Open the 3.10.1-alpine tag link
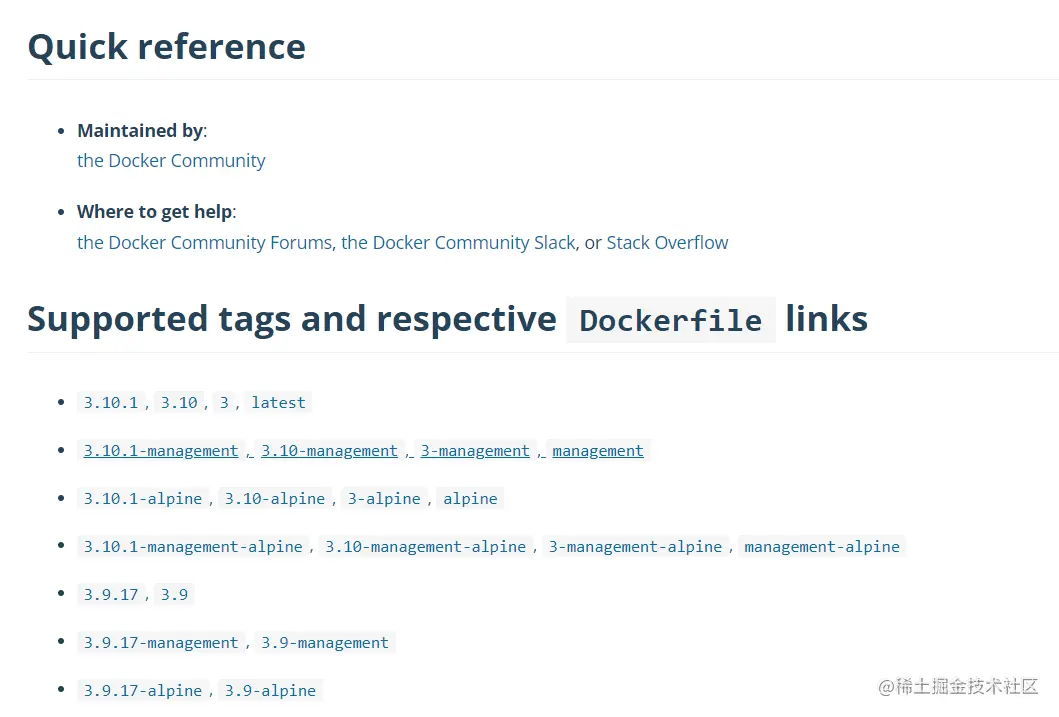This screenshot has width=1059, height=717. [143, 499]
